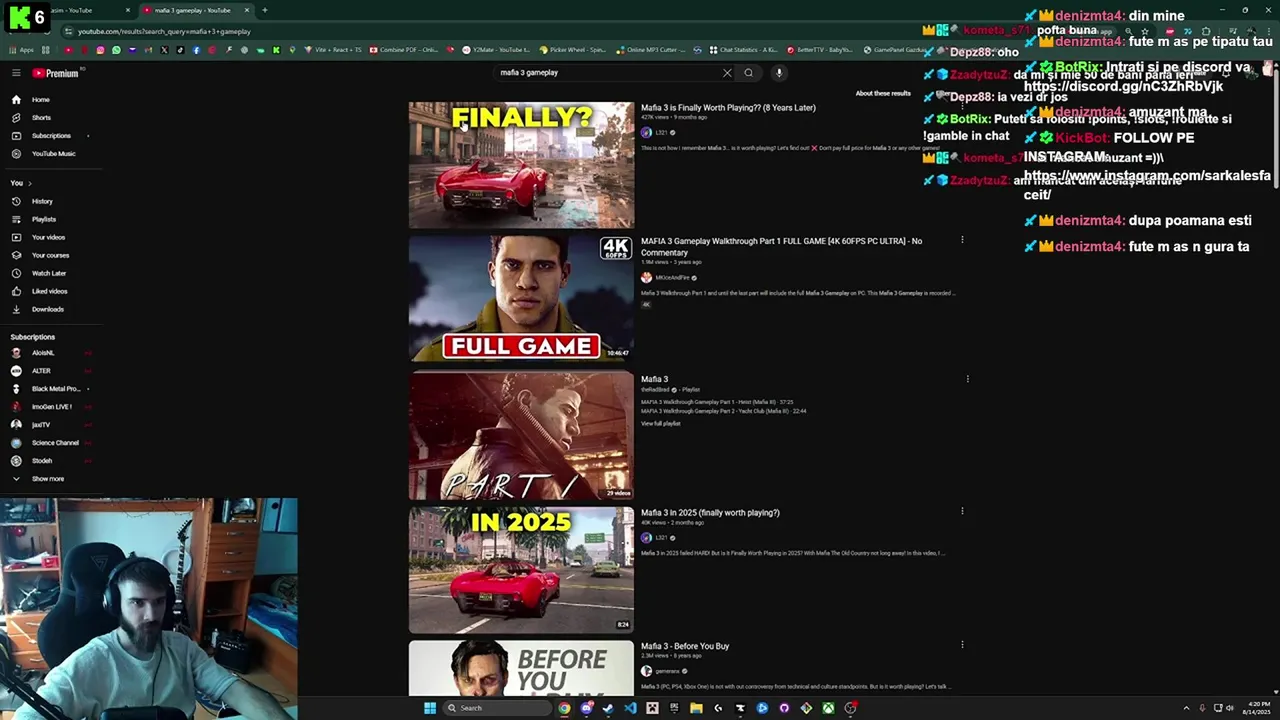Click About these results link

pos(883,93)
